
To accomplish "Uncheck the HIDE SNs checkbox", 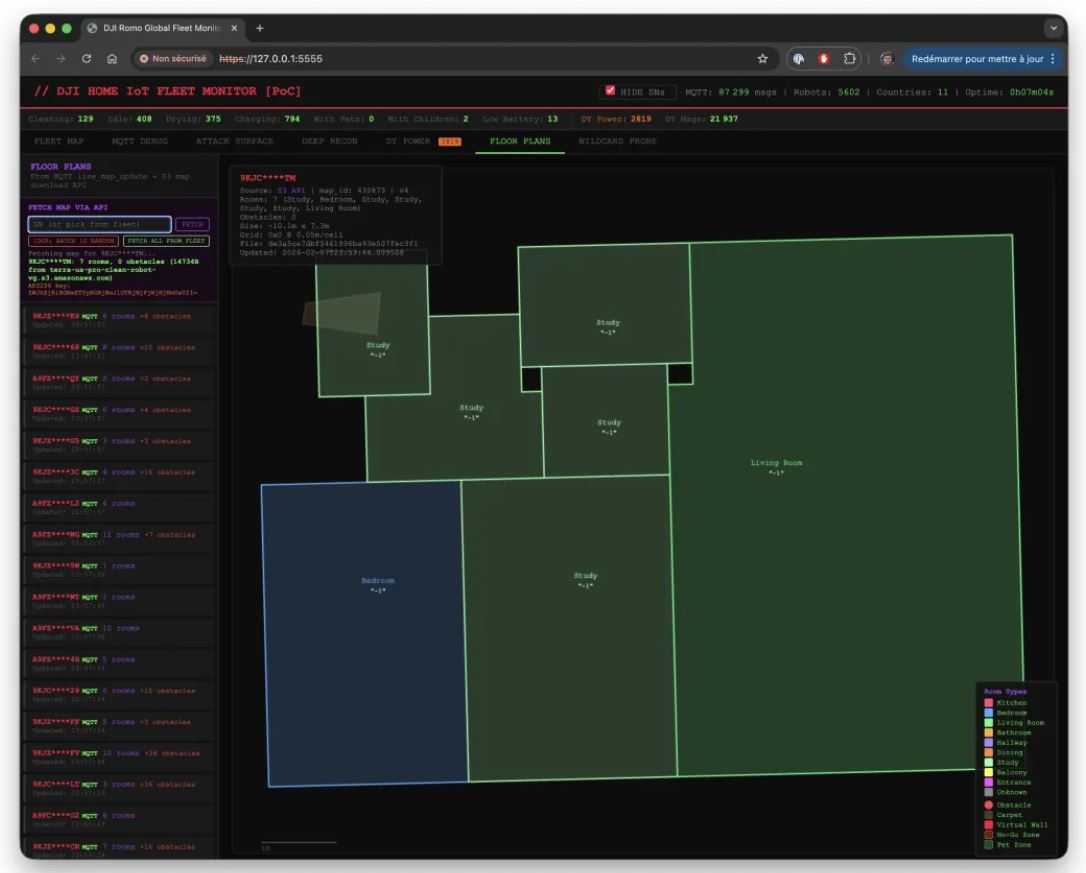I will 609,92.
